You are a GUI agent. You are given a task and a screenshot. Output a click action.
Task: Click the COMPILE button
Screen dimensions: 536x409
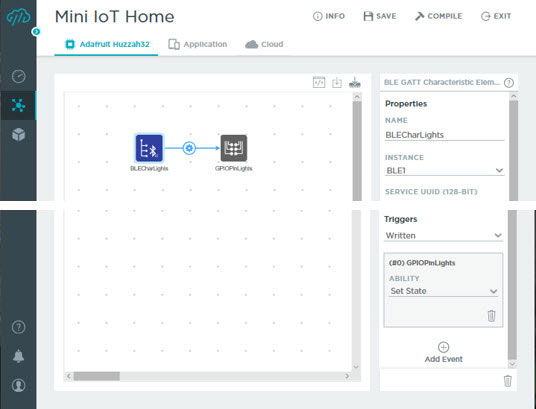coord(439,16)
